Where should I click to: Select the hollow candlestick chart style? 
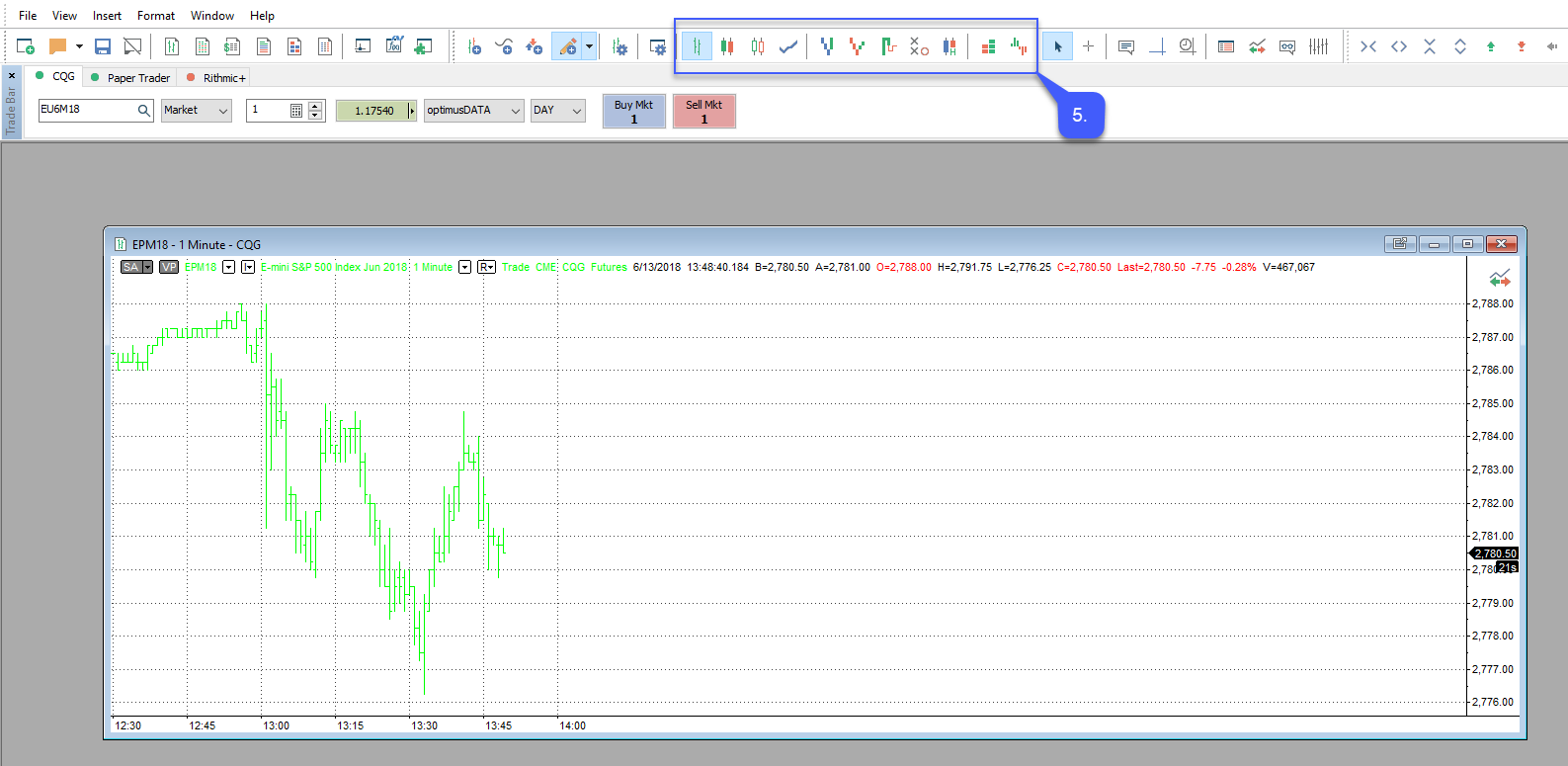(x=758, y=46)
